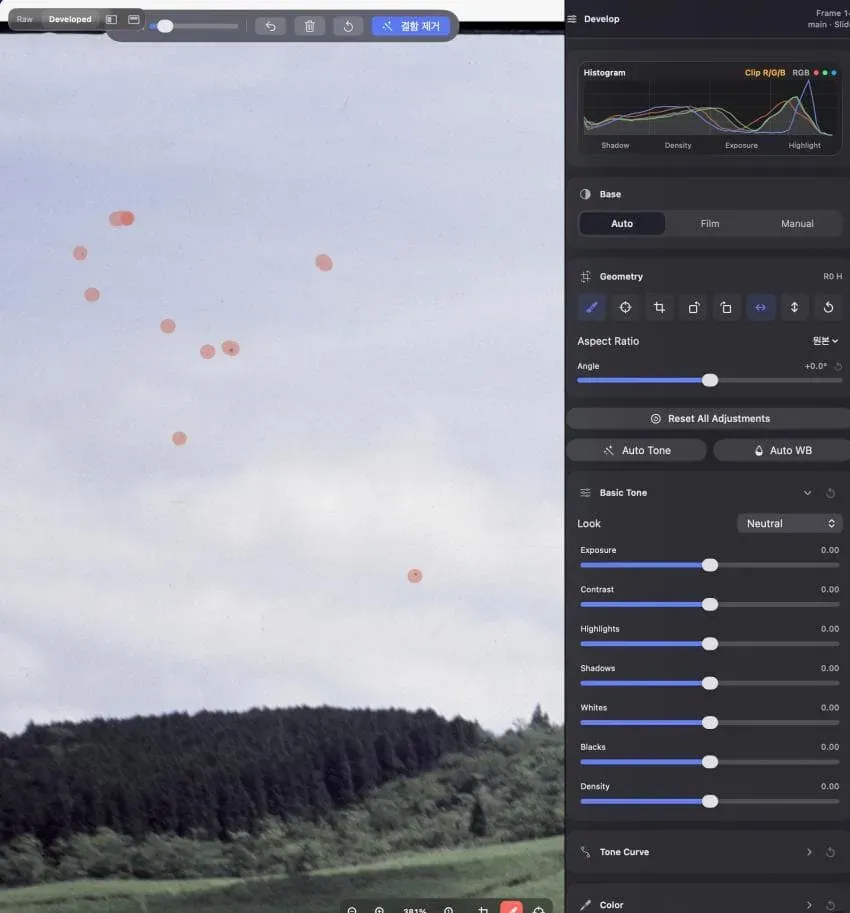
Task: Apply Auto Tone
Action: (637, 451)
